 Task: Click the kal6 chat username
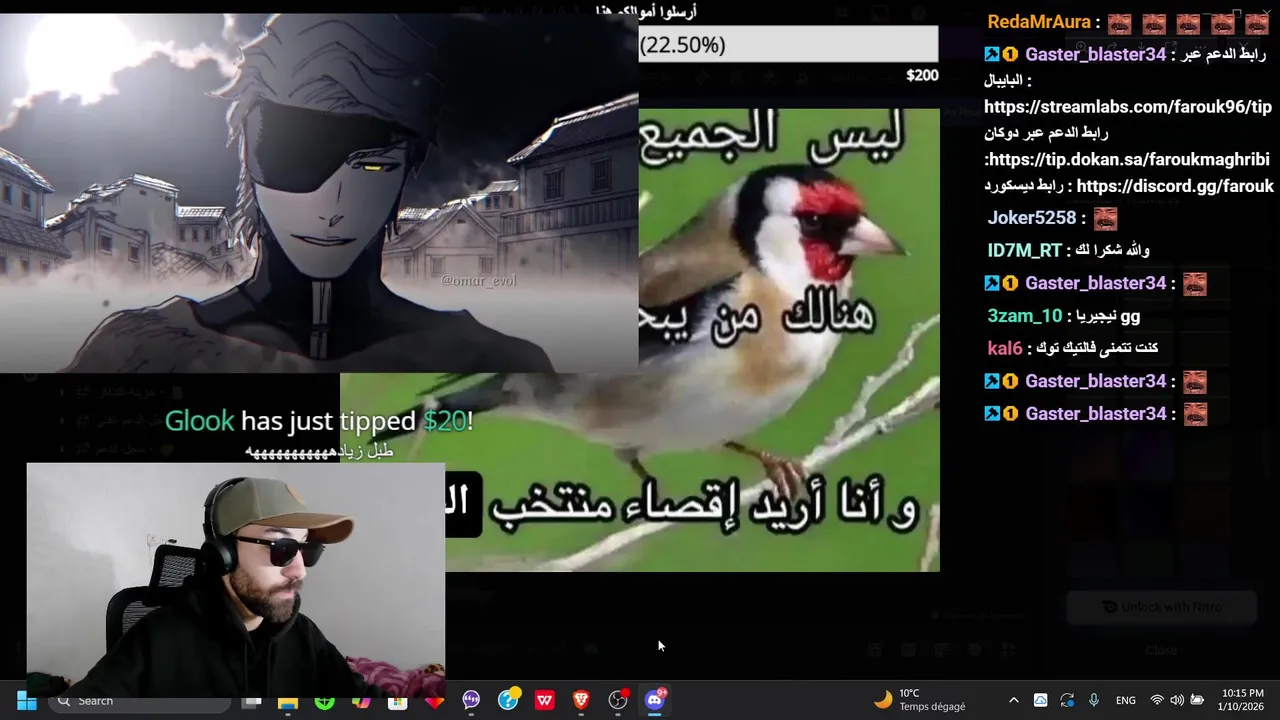point(1005,348)
